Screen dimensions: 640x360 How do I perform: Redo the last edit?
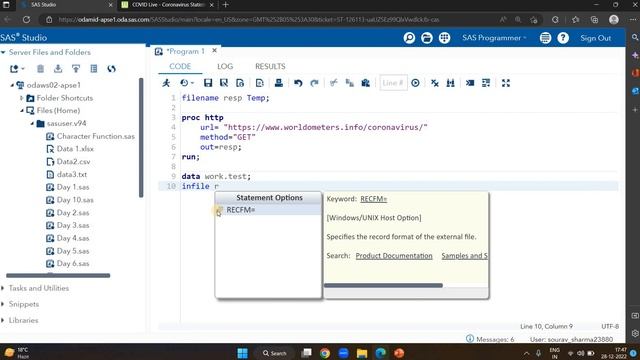[x=314, y=83]
